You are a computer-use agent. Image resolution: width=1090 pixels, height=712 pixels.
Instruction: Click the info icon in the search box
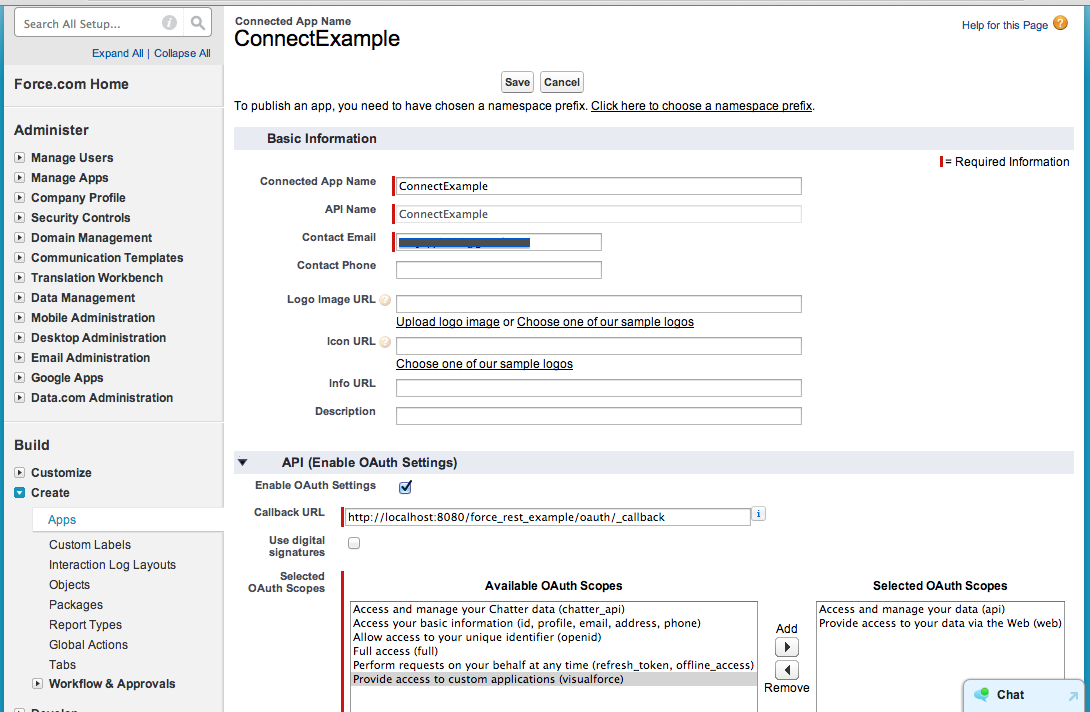click(169, 23)
